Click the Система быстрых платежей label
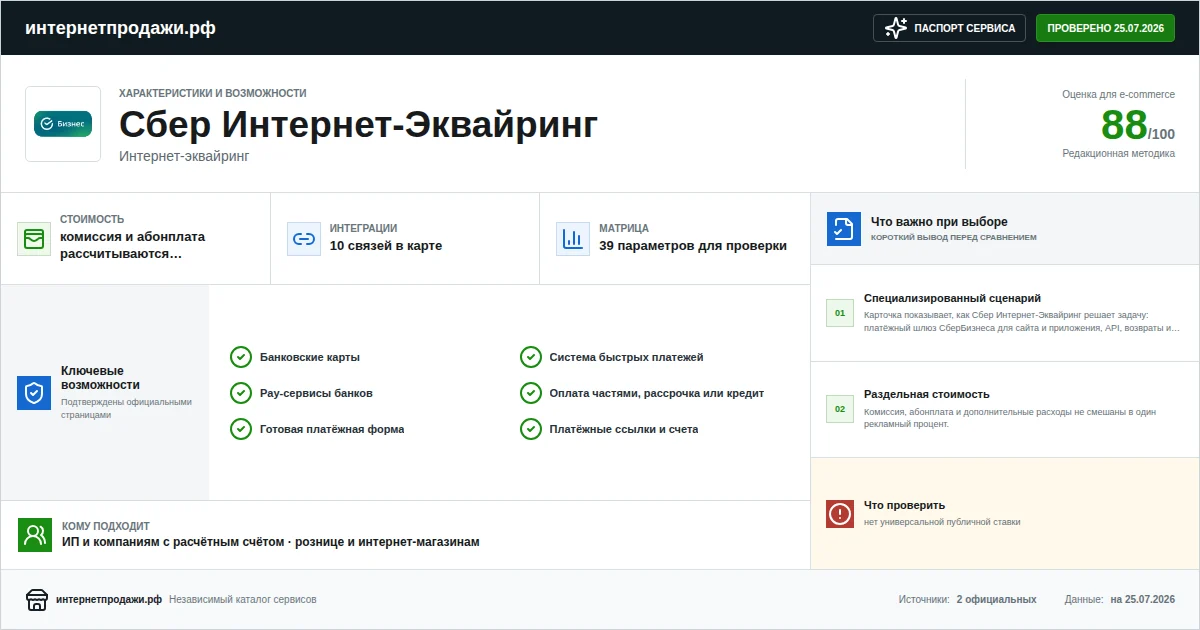Viewport: 1200px width, 630px height. [627, 357]
